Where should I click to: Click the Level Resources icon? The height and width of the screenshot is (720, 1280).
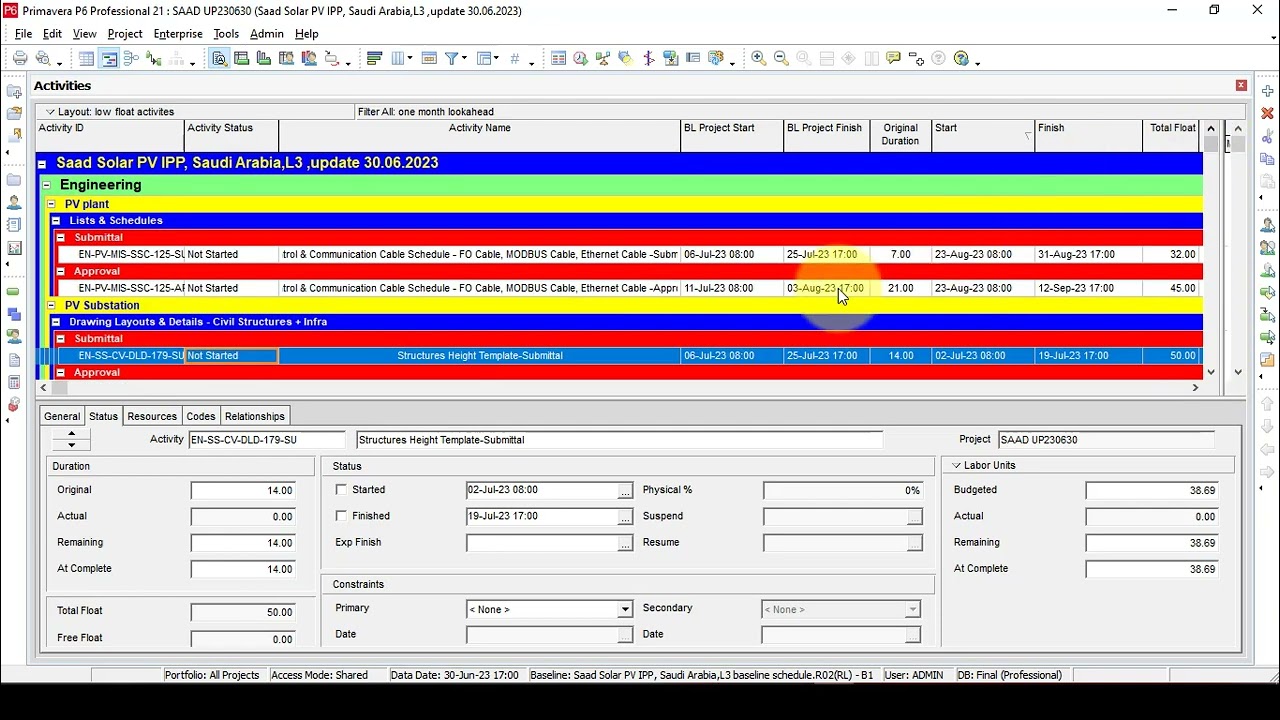pyautogui.click(x=603, y=59)
